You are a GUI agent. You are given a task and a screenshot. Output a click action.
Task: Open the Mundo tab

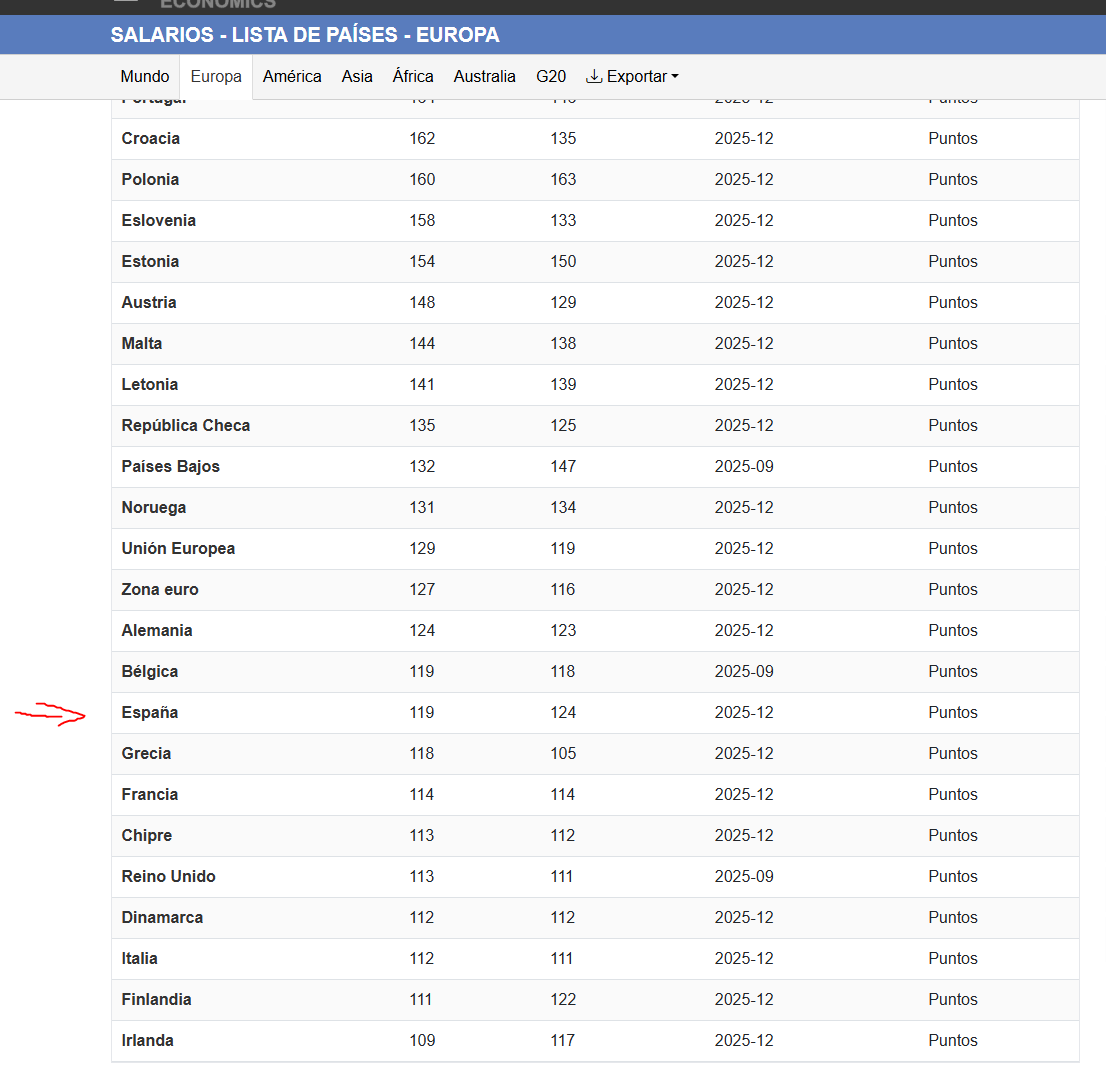[x=145, y=76]
